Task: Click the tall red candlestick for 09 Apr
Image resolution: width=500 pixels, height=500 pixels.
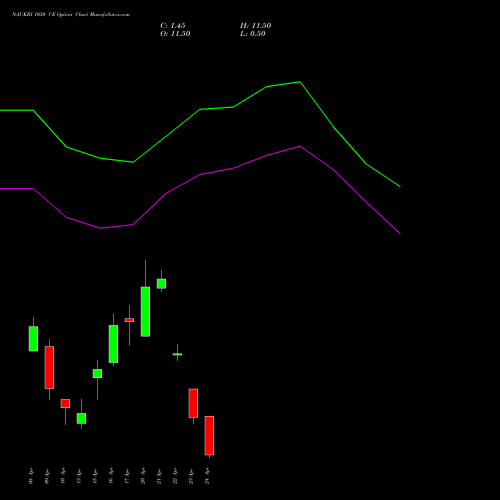Action: click(49, 367)
